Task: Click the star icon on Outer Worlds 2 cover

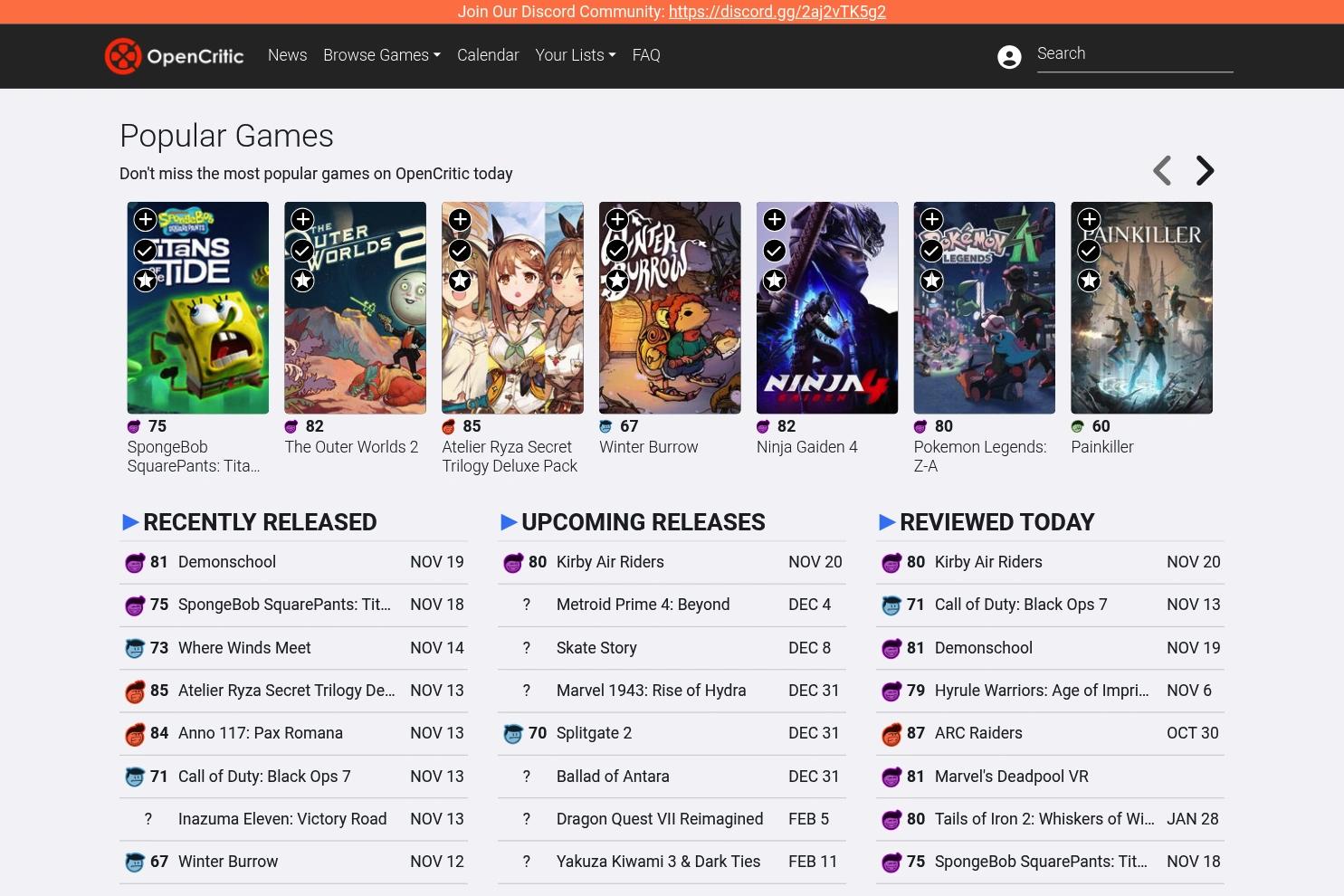Action: point(302,281)
